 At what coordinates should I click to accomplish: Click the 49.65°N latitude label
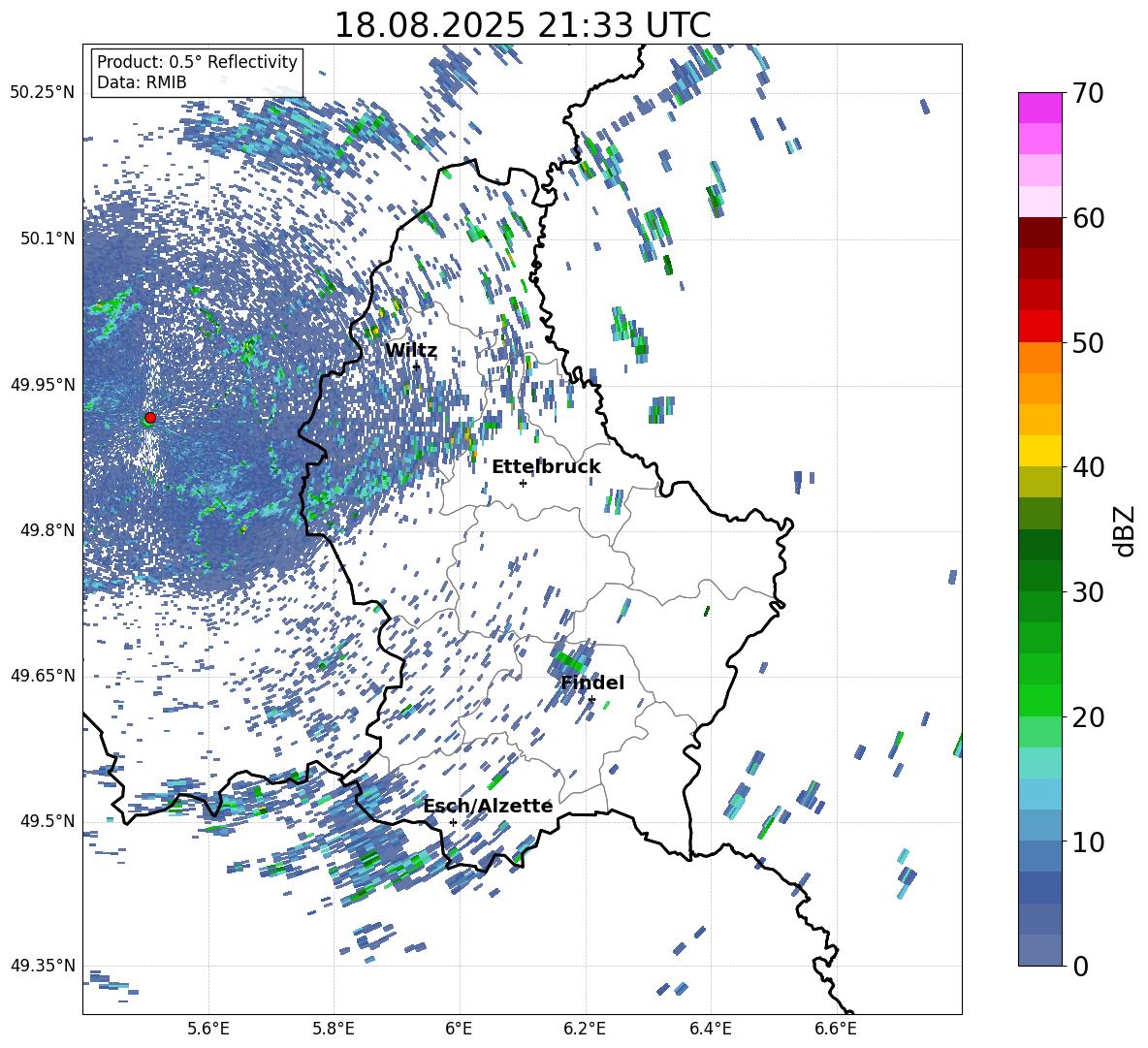(43, 676)
